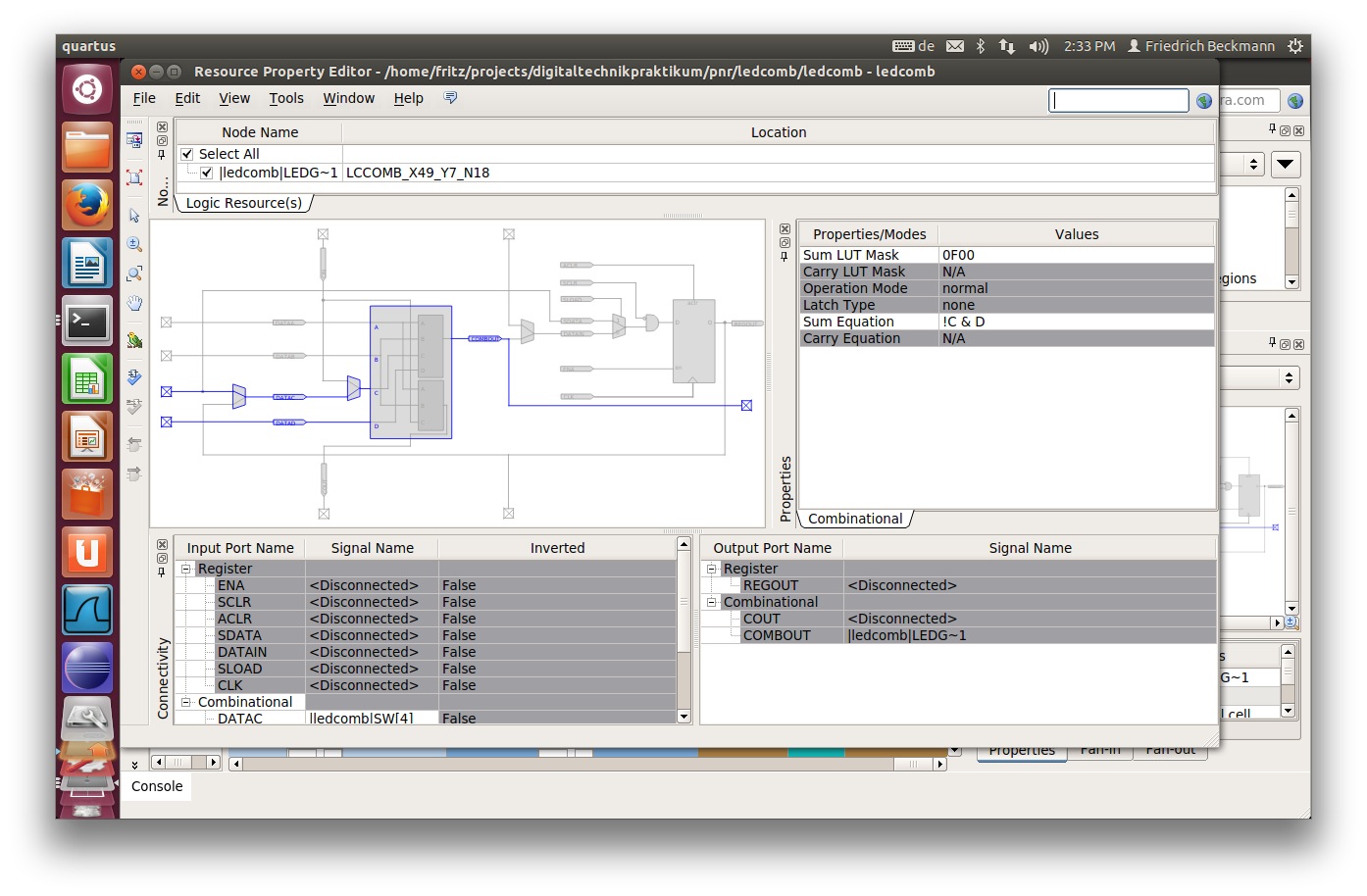Collapse the Register group in output ports
The image size is (1367, 896).
point(712,569)
